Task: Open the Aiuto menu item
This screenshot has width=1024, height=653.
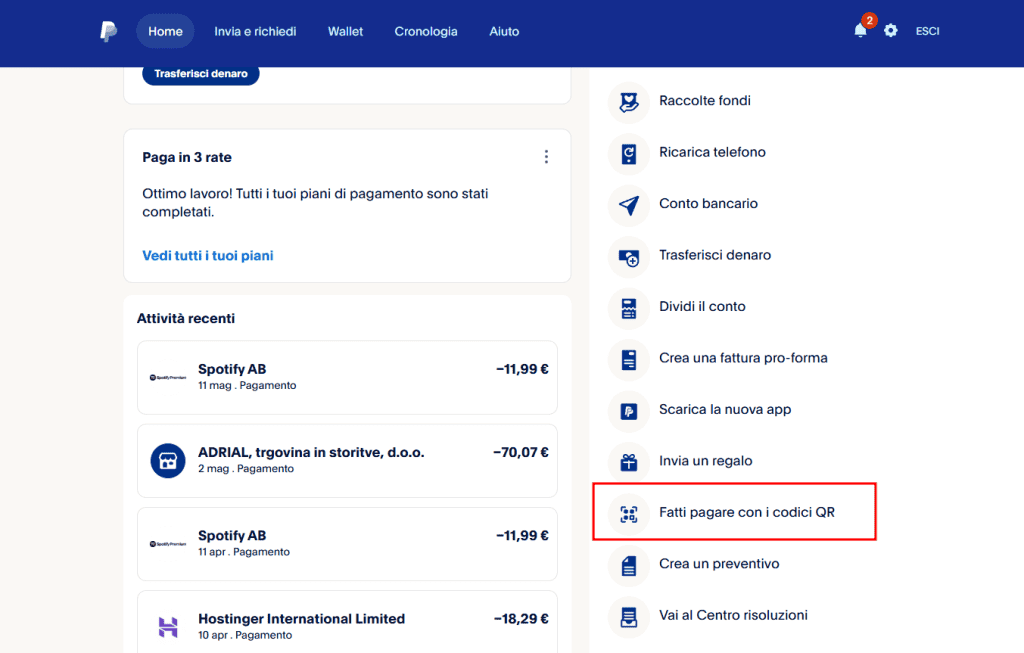Action: pyautogui.click(x=504, y=31)
